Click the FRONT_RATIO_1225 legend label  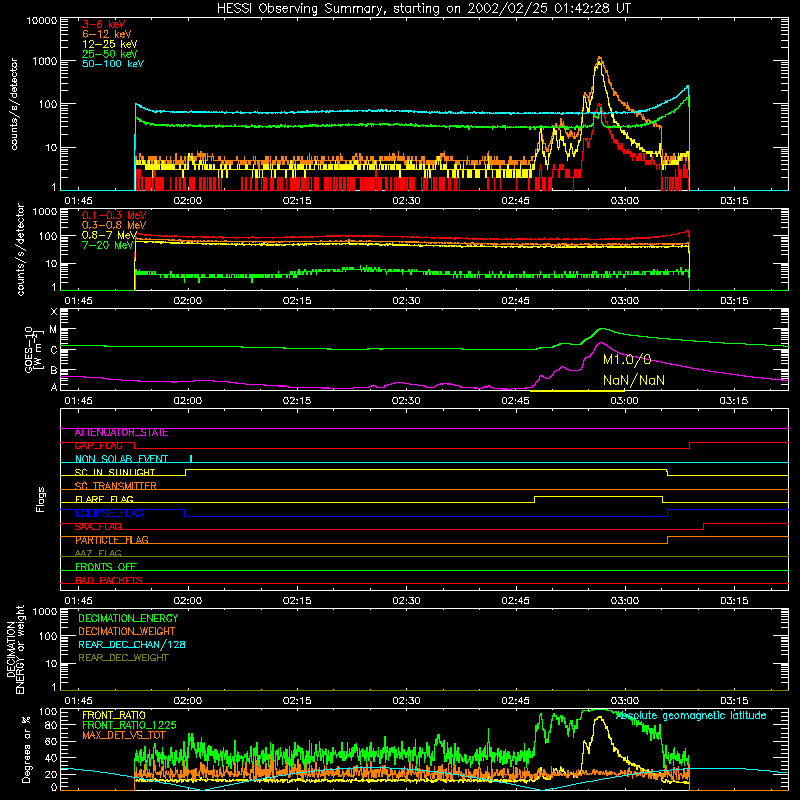point(129,725)
